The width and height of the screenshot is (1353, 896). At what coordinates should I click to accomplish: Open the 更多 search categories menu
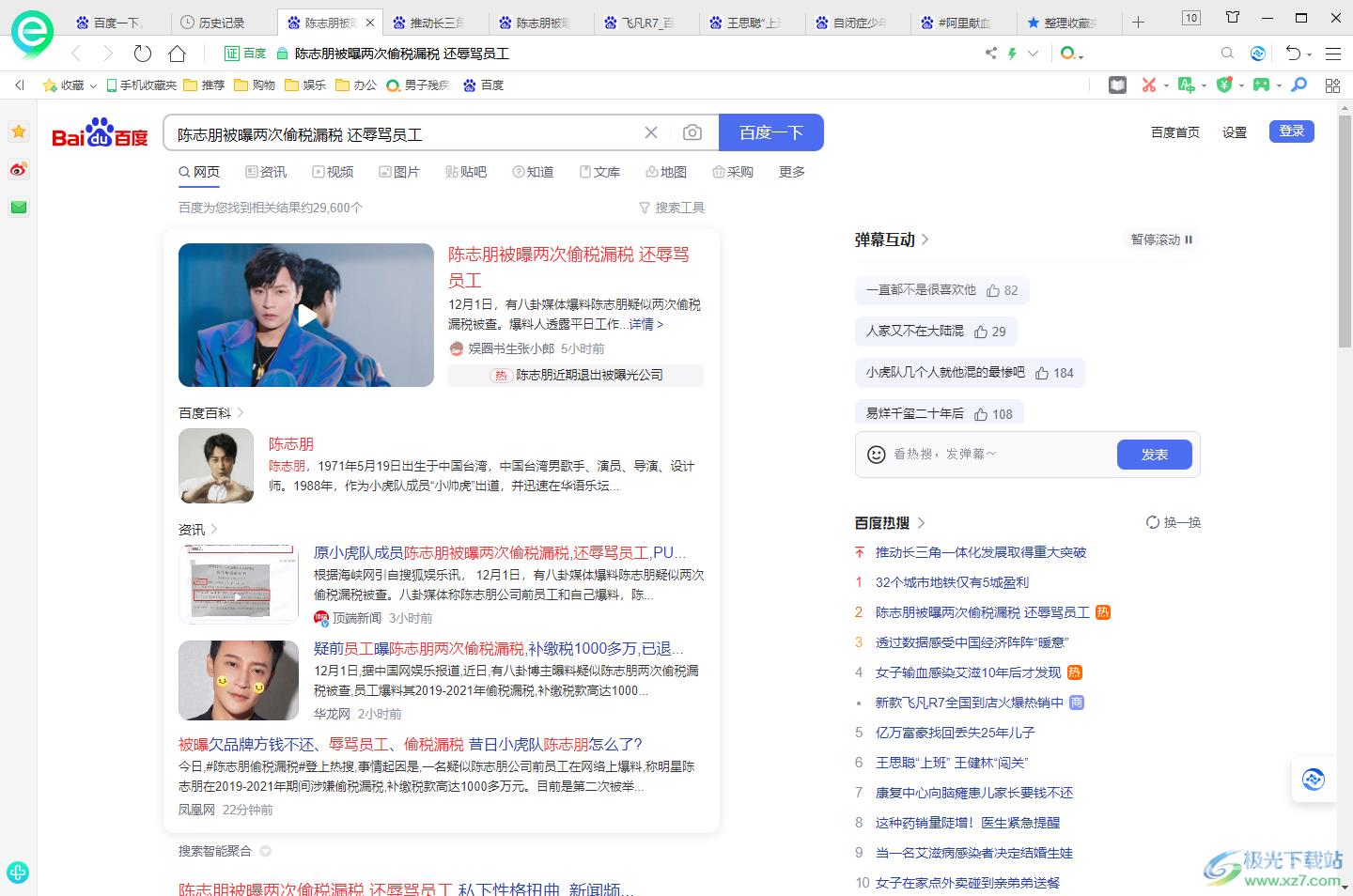(x=792, y=172)
